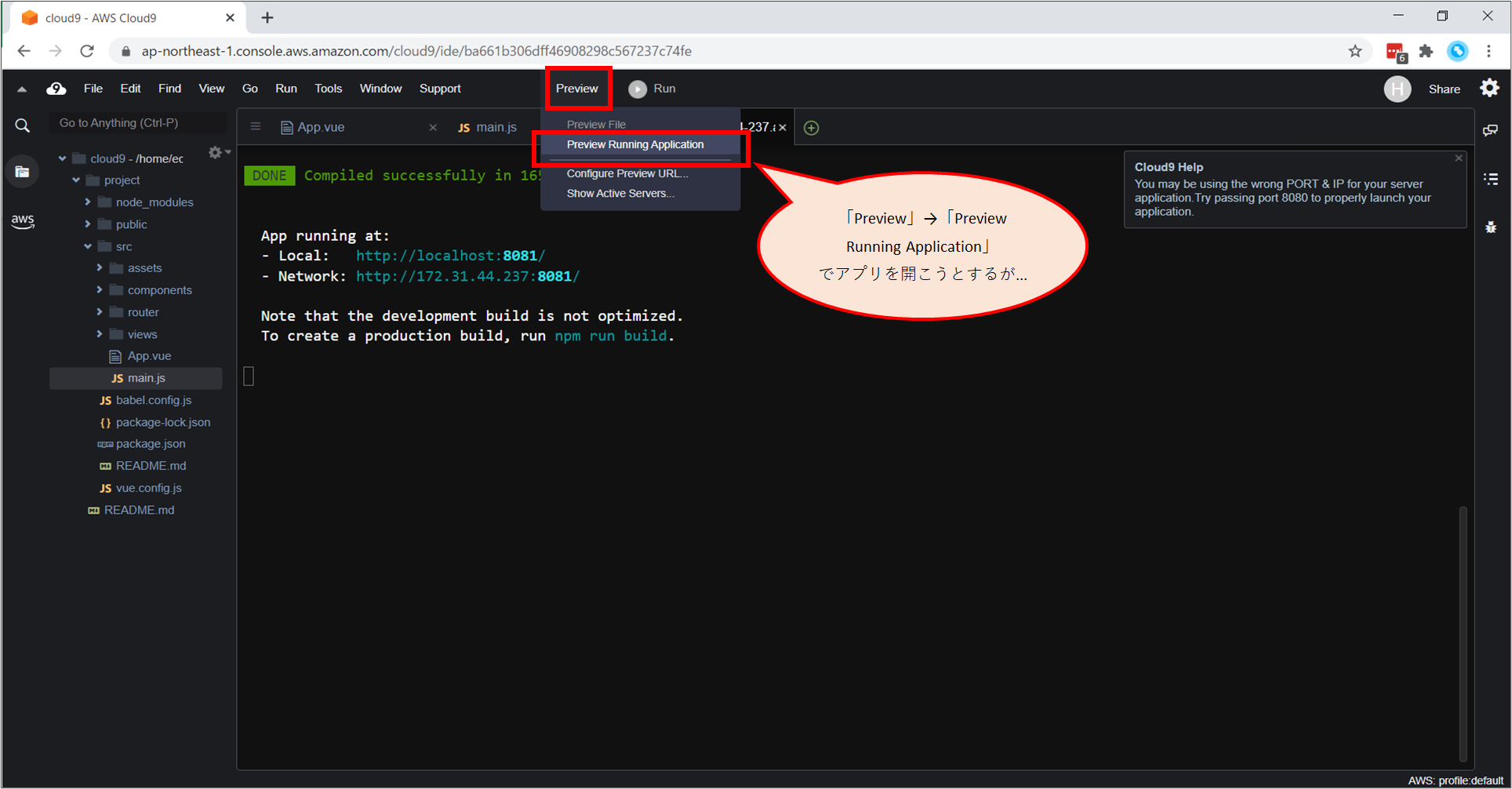Image resolution: width=1512 pixels, height=789 pixels.
Task: Open Cloud9 preferences gear icon
Action: tap(1489, 88)
